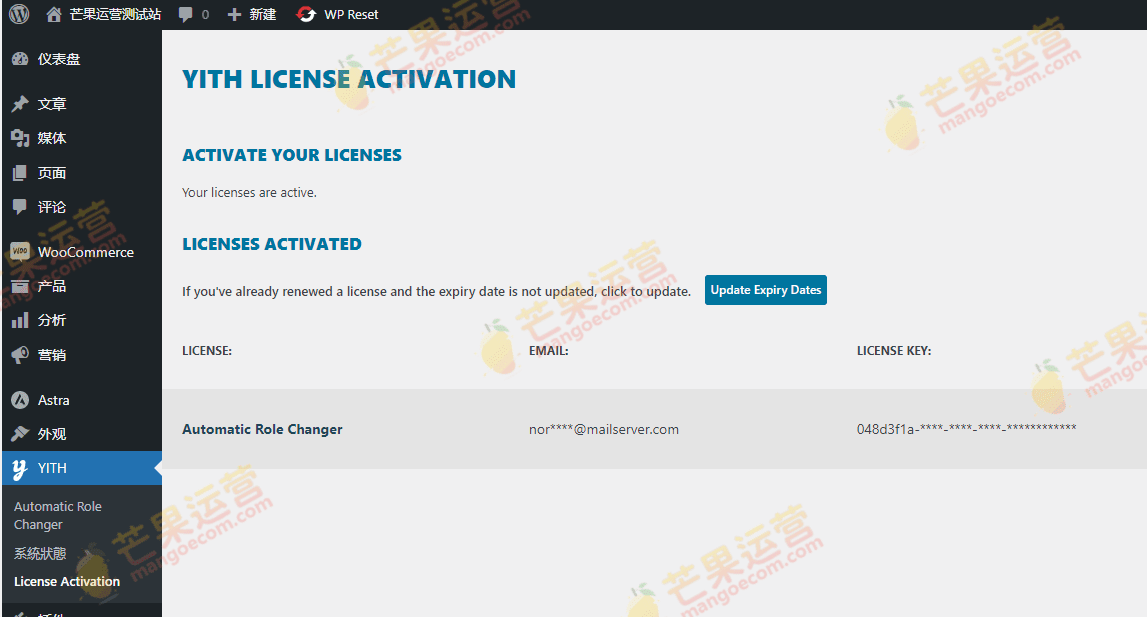Click the LICENSES ACTIVATED heading
The width and height of the screenshot is (1147, 617).
click(x=272, y=244)
